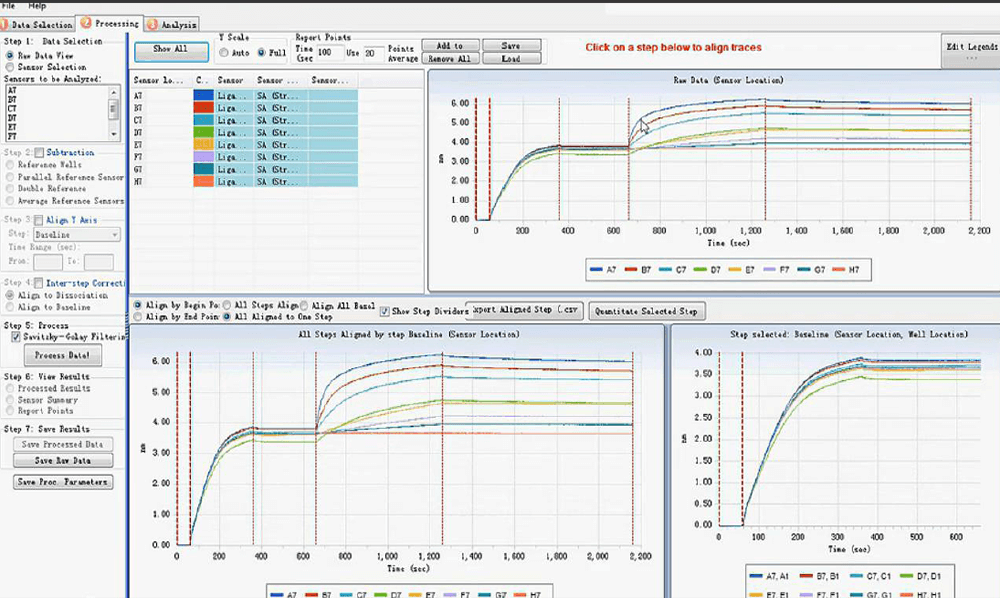Click Export Aligned Step (.csv) button
1000x598 pixels.
[525, 310]
